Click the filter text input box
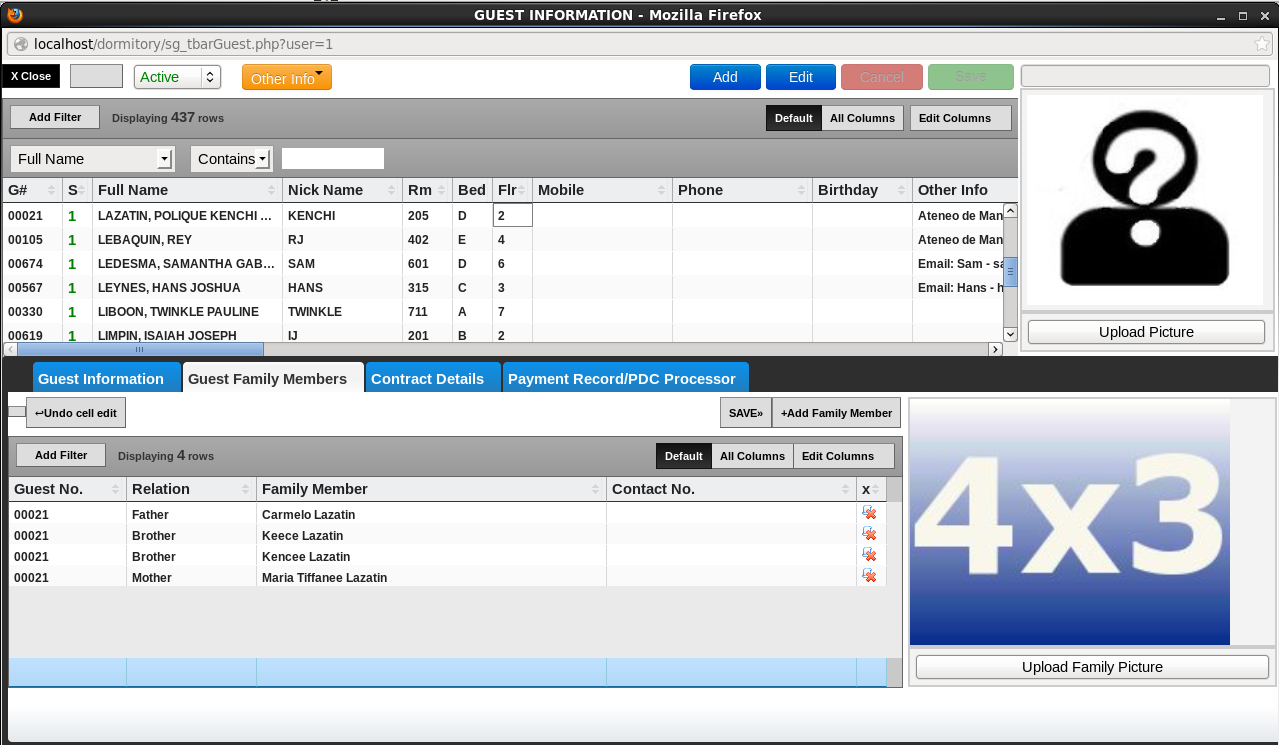Viewport: 1279px width, 745px height. pyautogui.click(x=332, y=159)
